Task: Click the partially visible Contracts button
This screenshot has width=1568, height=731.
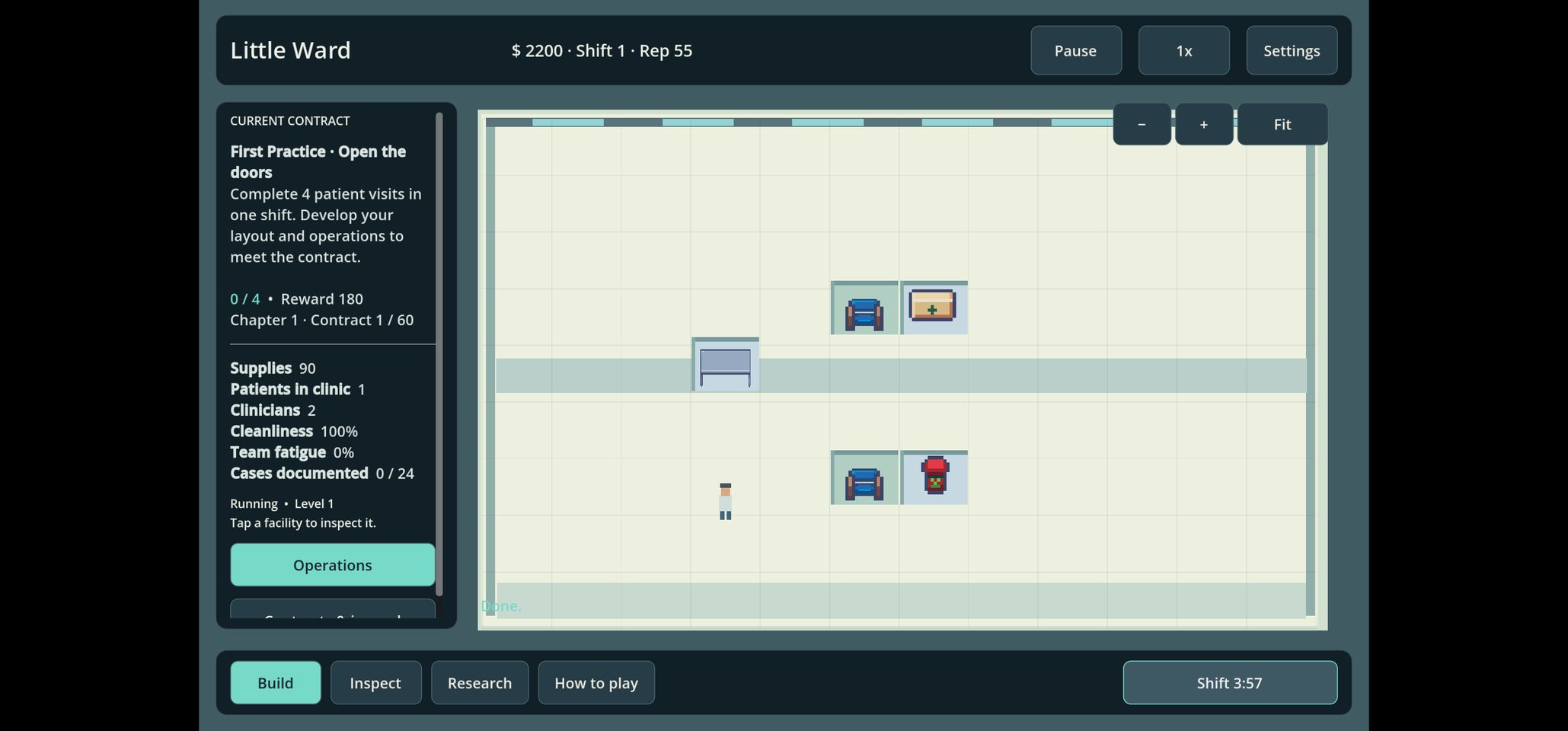Action: pos(333,609)
